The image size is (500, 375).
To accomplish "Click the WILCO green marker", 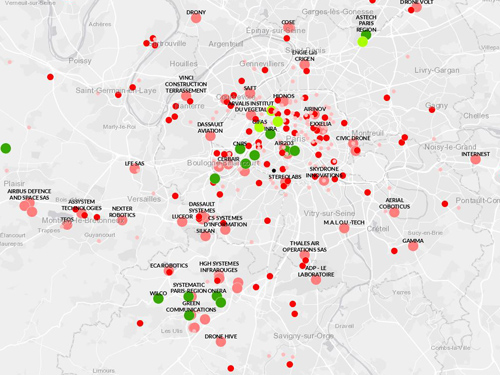I will pyautogui.click(x=158, y=298).
